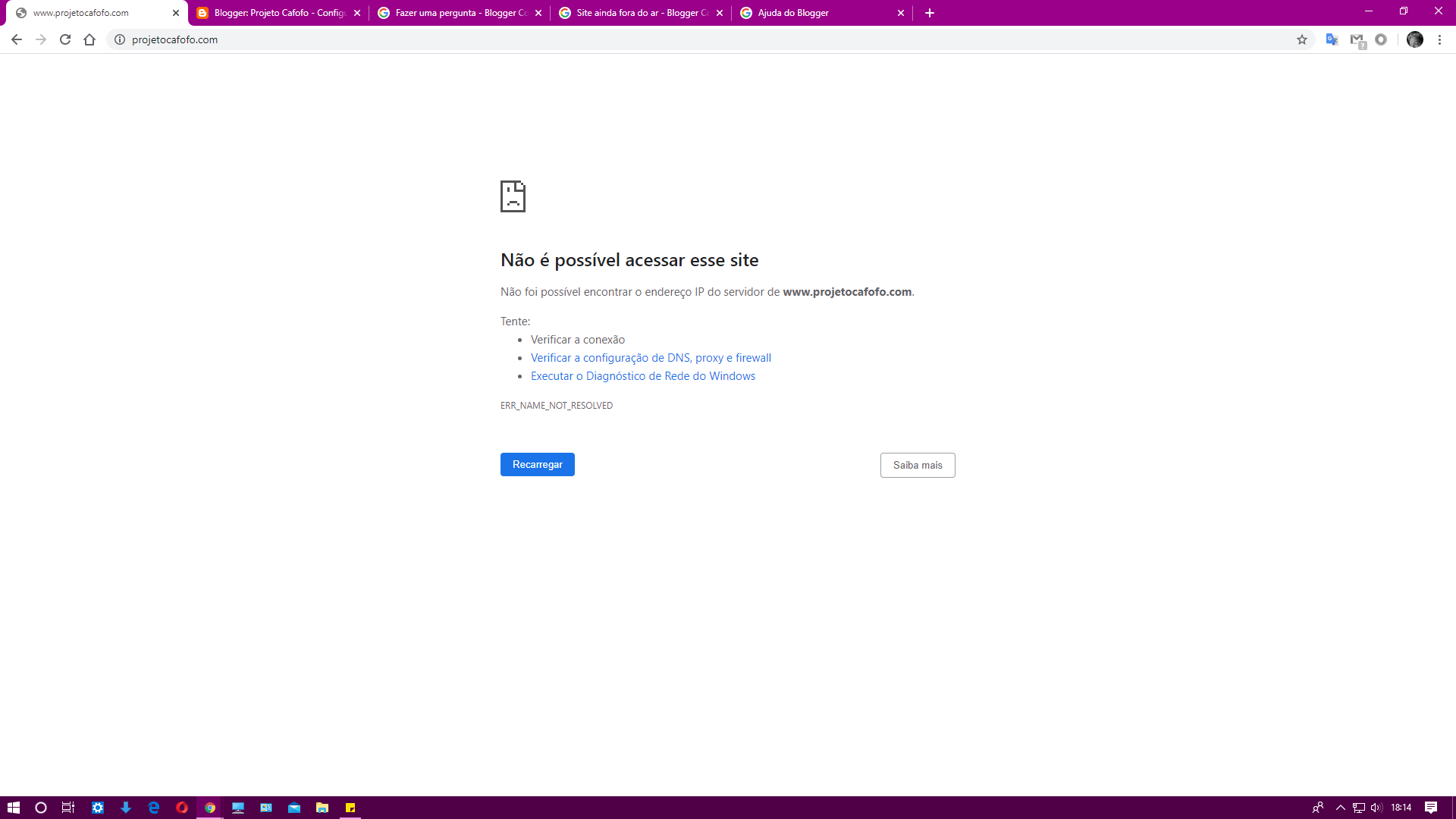Image resolution: width=1456 pixels, height=819 pixels.
Task: Open the Chrome profile avatar
Action: pos(1415,39)
